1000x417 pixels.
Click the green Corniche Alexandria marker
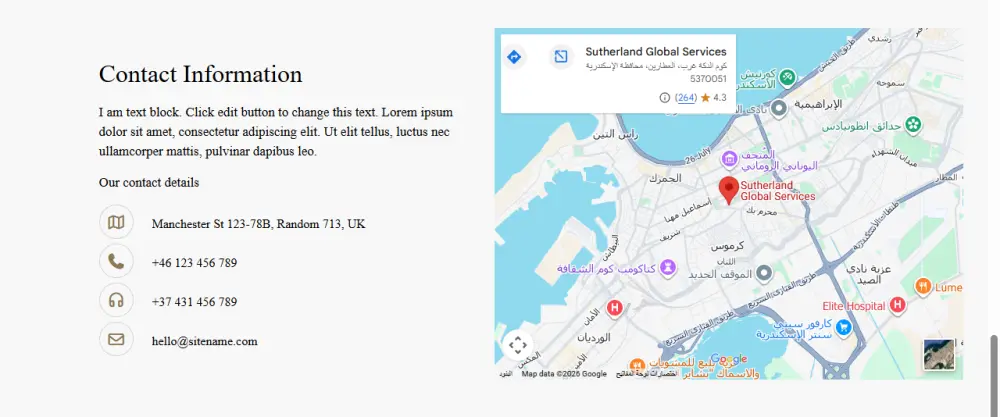pos(788,77)
